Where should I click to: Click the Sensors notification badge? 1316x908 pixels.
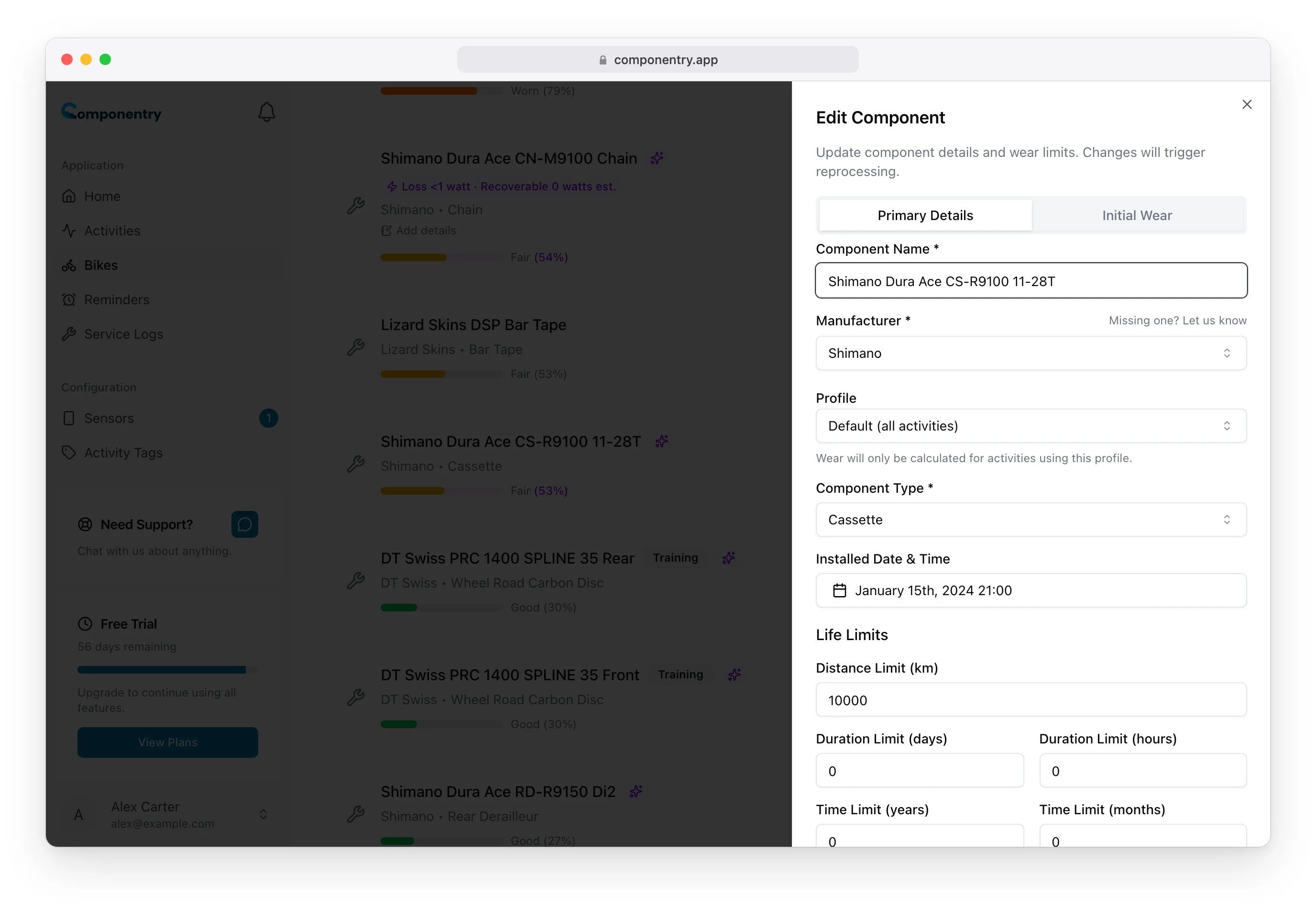[x=268, y=418]
